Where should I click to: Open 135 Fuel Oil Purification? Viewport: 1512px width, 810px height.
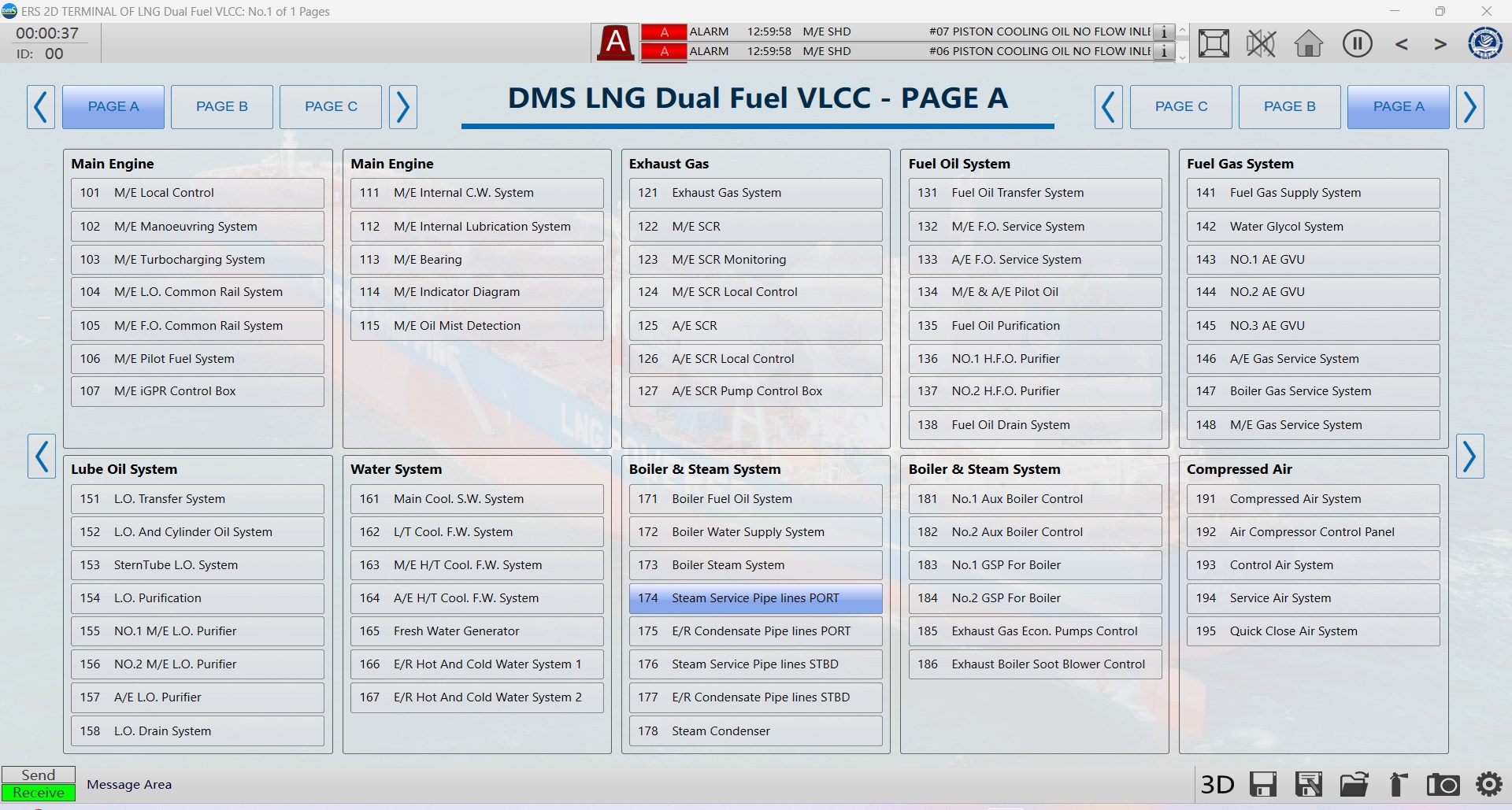[x=1036, y=326]
